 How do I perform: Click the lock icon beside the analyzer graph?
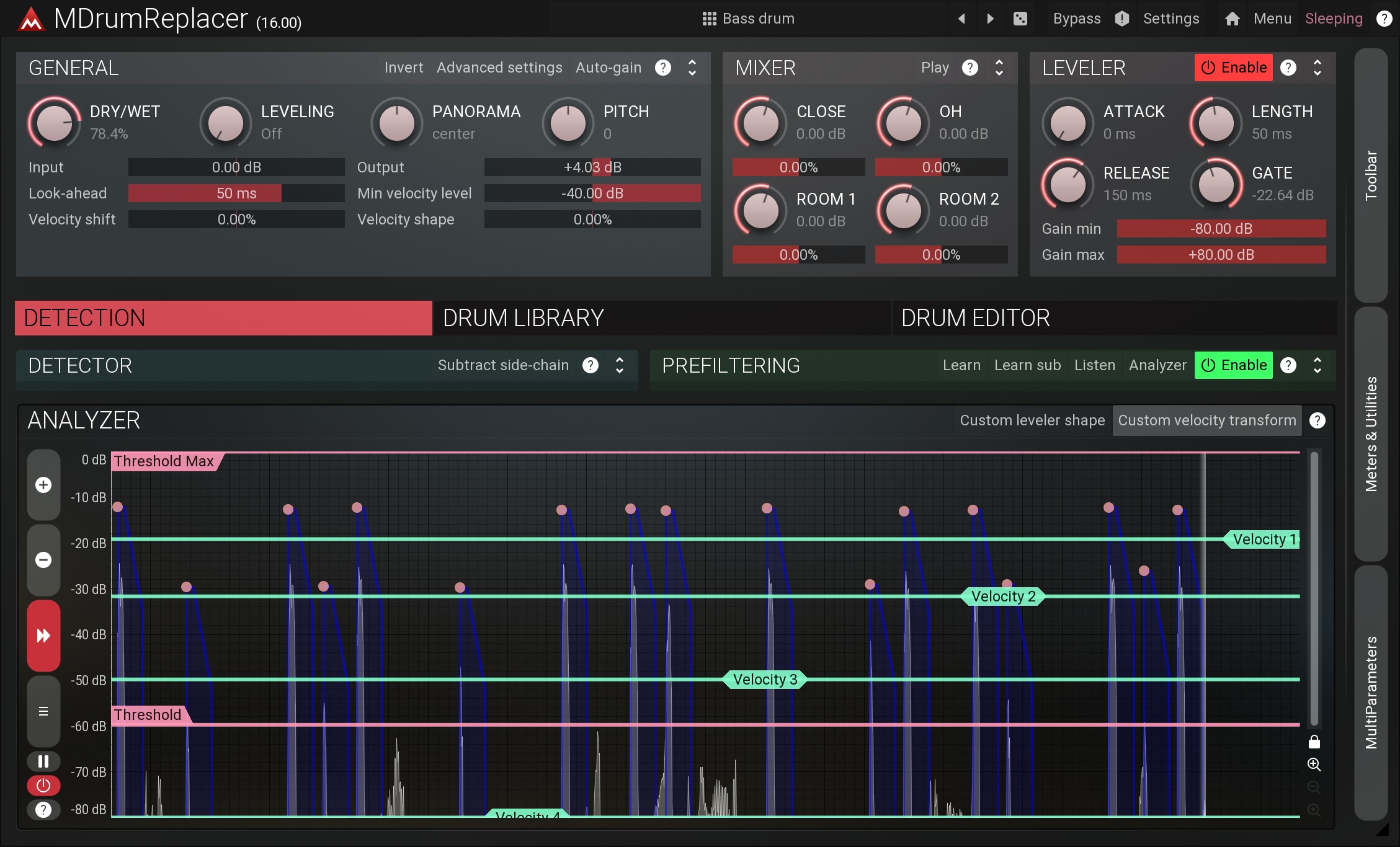click(1314, 742)
